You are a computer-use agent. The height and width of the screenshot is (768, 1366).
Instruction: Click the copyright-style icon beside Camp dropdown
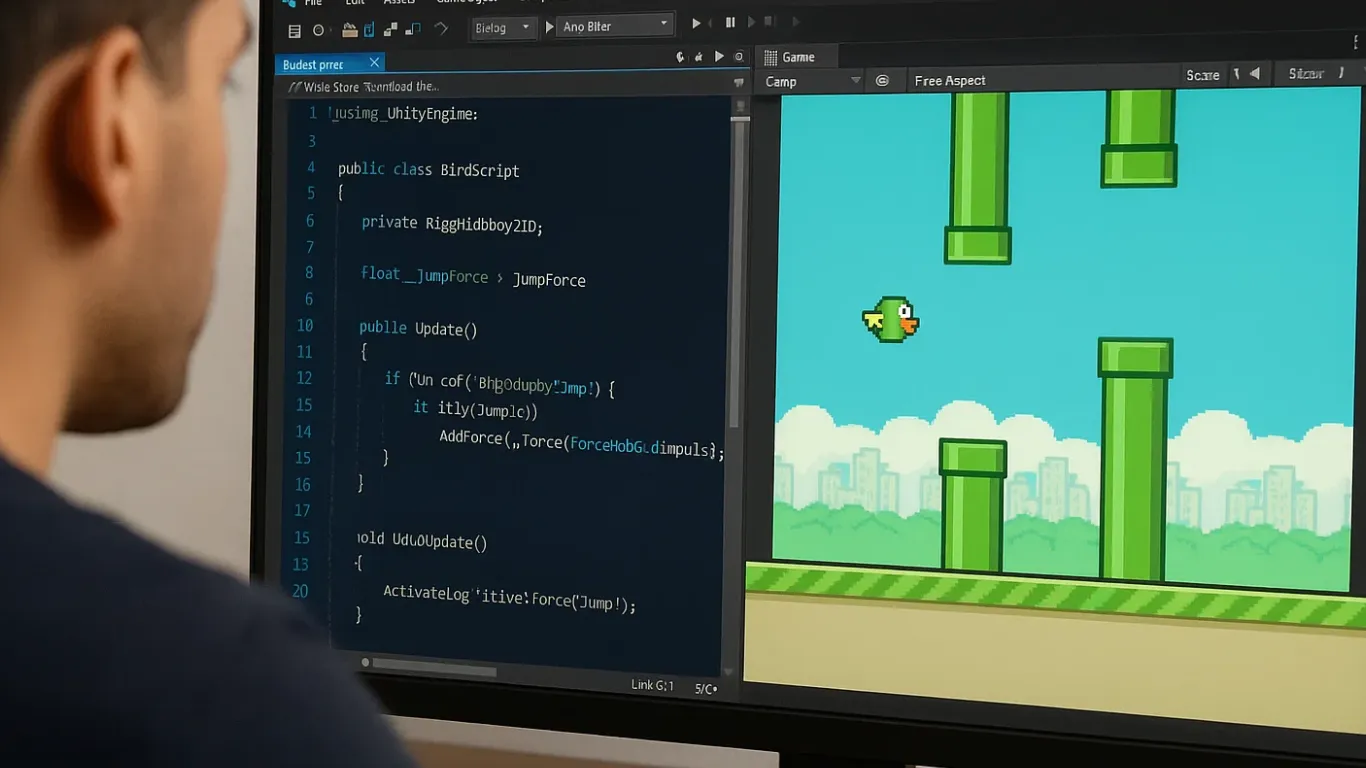882,81
